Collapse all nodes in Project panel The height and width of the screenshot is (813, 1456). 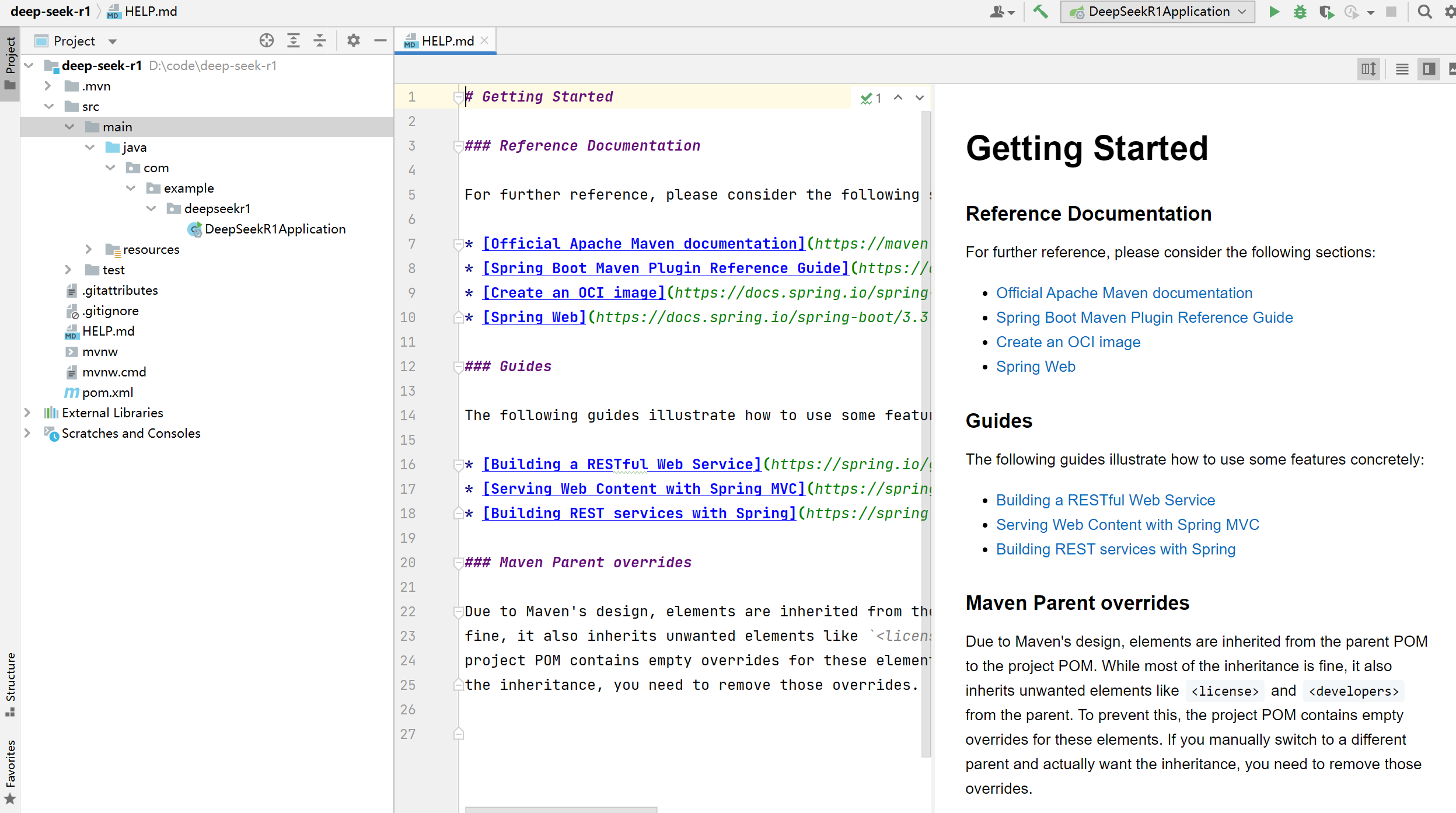(320, 40)
